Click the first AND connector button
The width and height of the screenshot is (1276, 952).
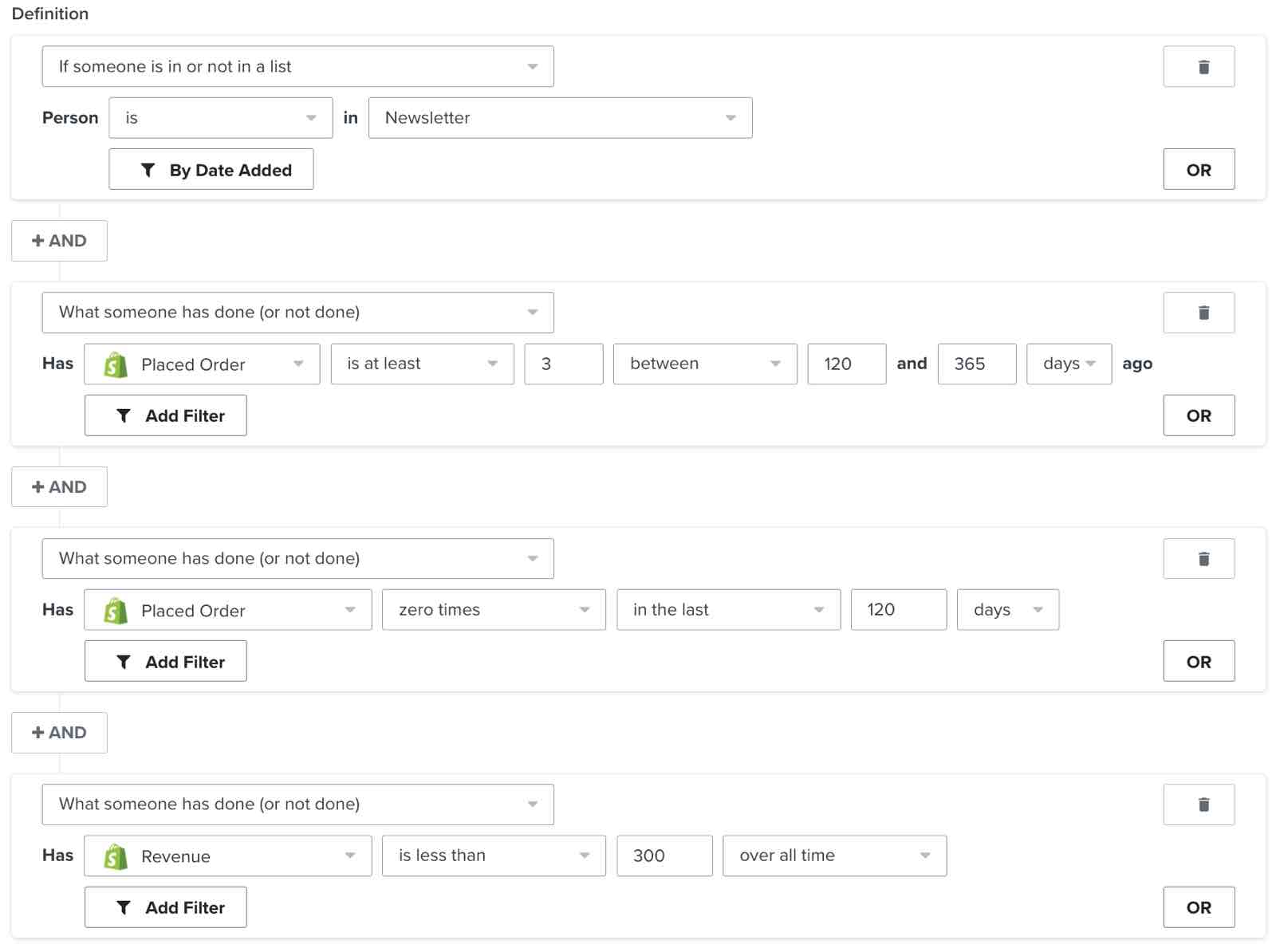(59, 240)
